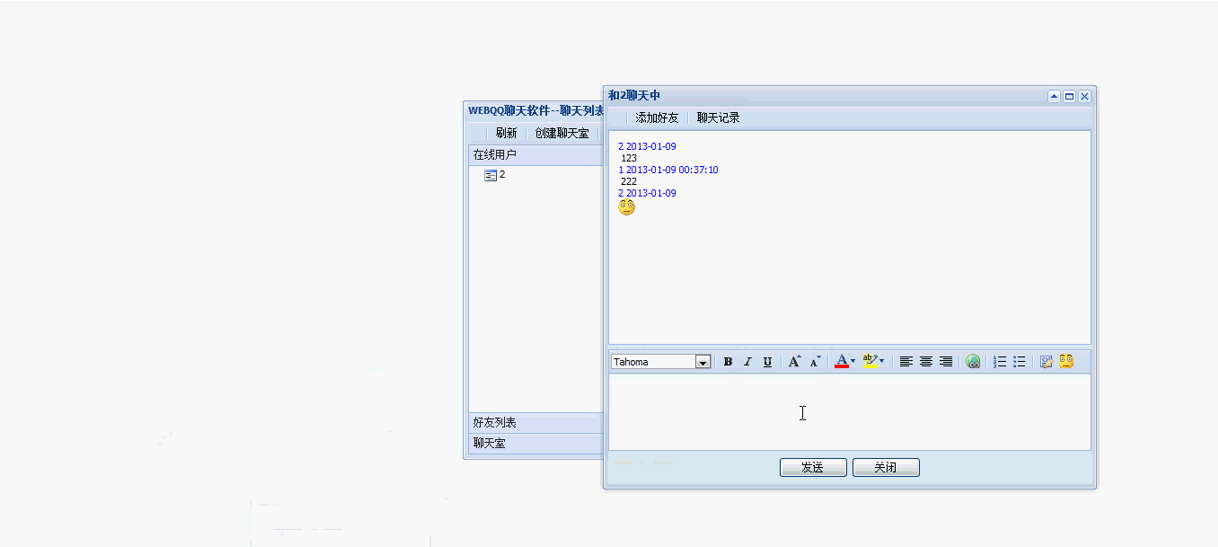
Task: Click the message text '123'
Action: click(x=629, y=158)
